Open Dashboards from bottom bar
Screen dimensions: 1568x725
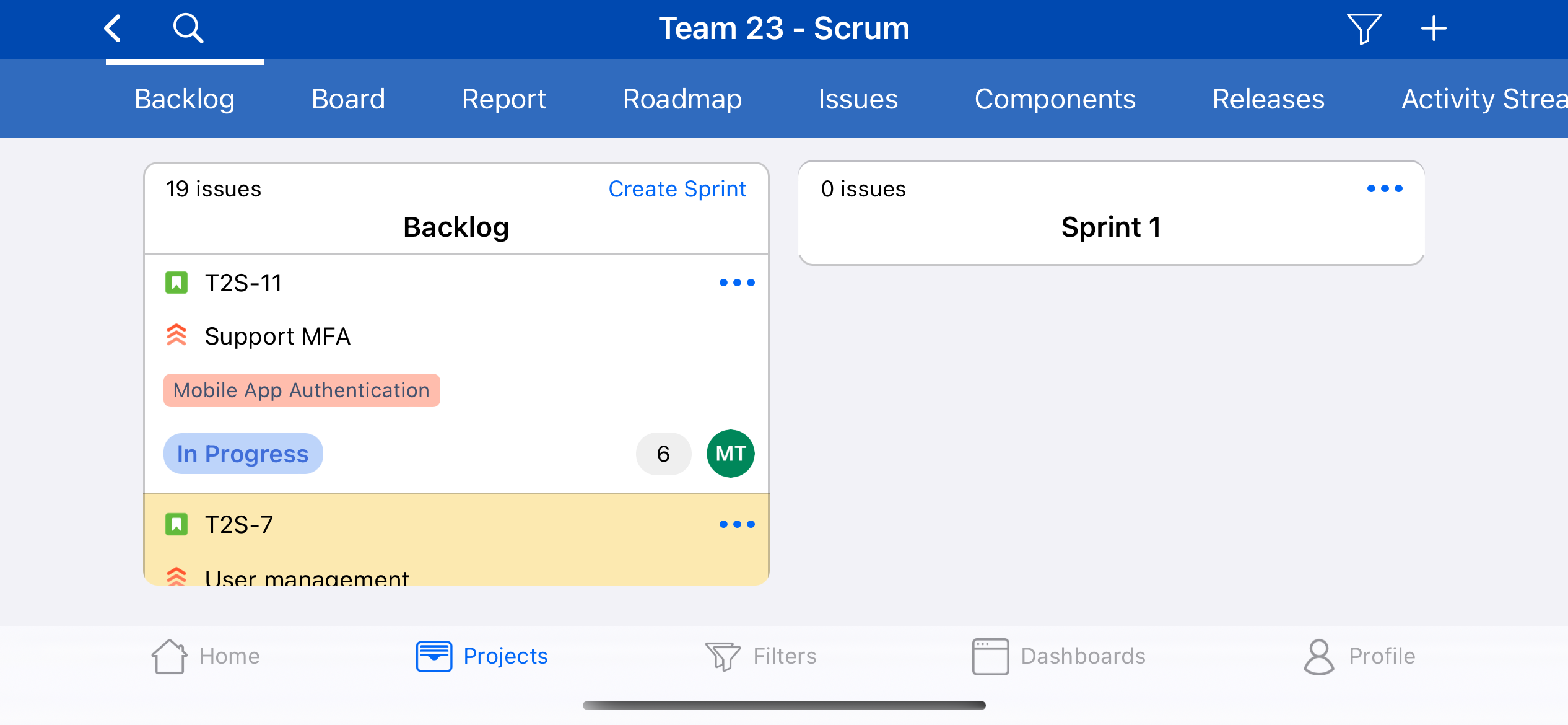tap(1059, 656)
